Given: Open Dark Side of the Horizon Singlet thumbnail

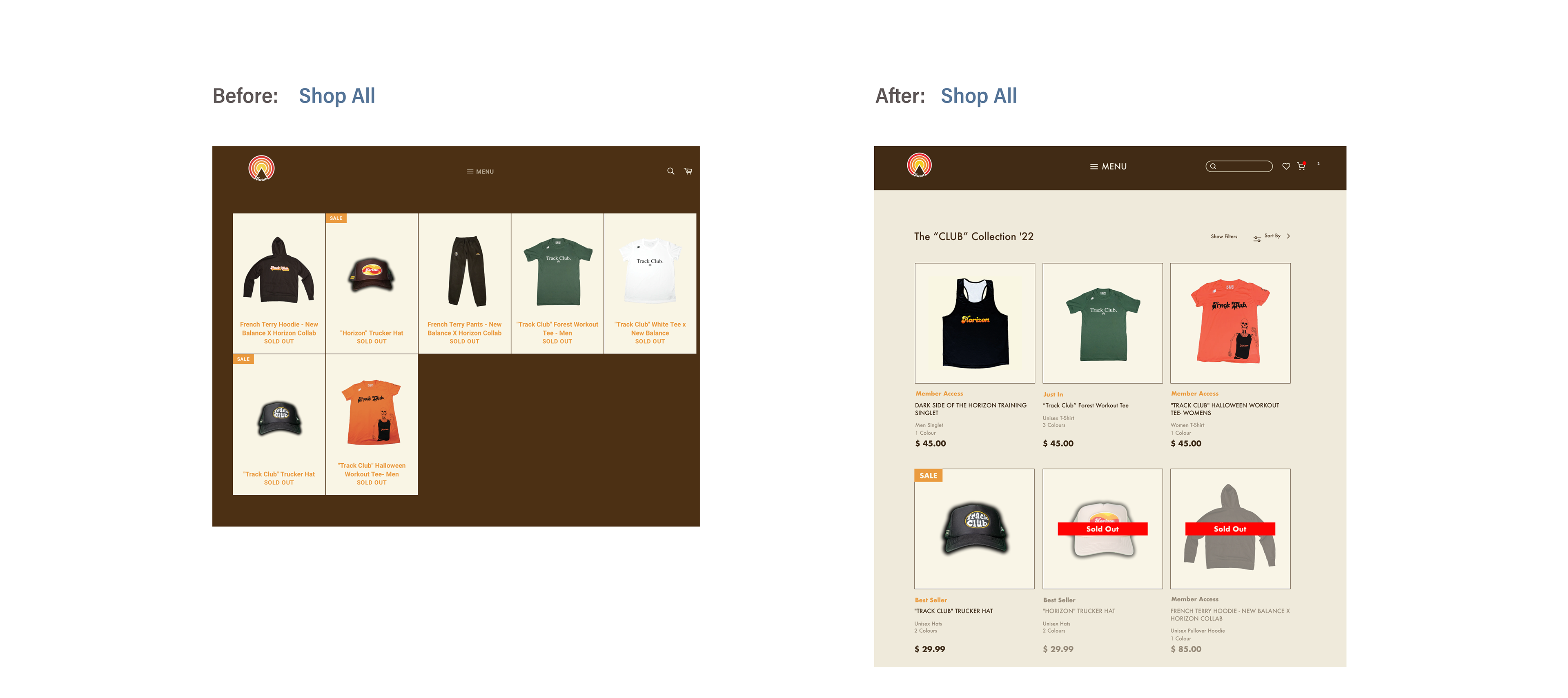Looking at the screenshot, I should tap(975, 323).
